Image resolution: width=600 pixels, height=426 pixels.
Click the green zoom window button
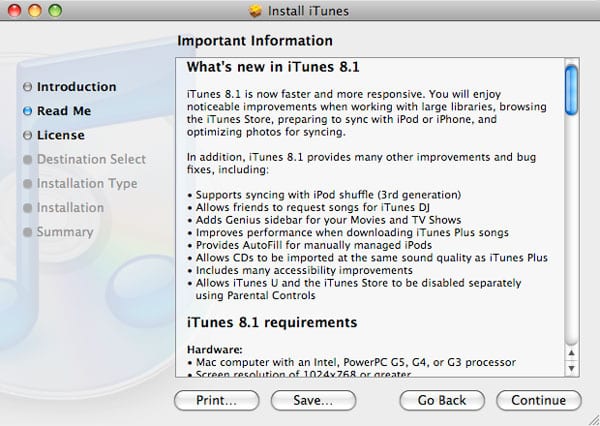point(55,10)
